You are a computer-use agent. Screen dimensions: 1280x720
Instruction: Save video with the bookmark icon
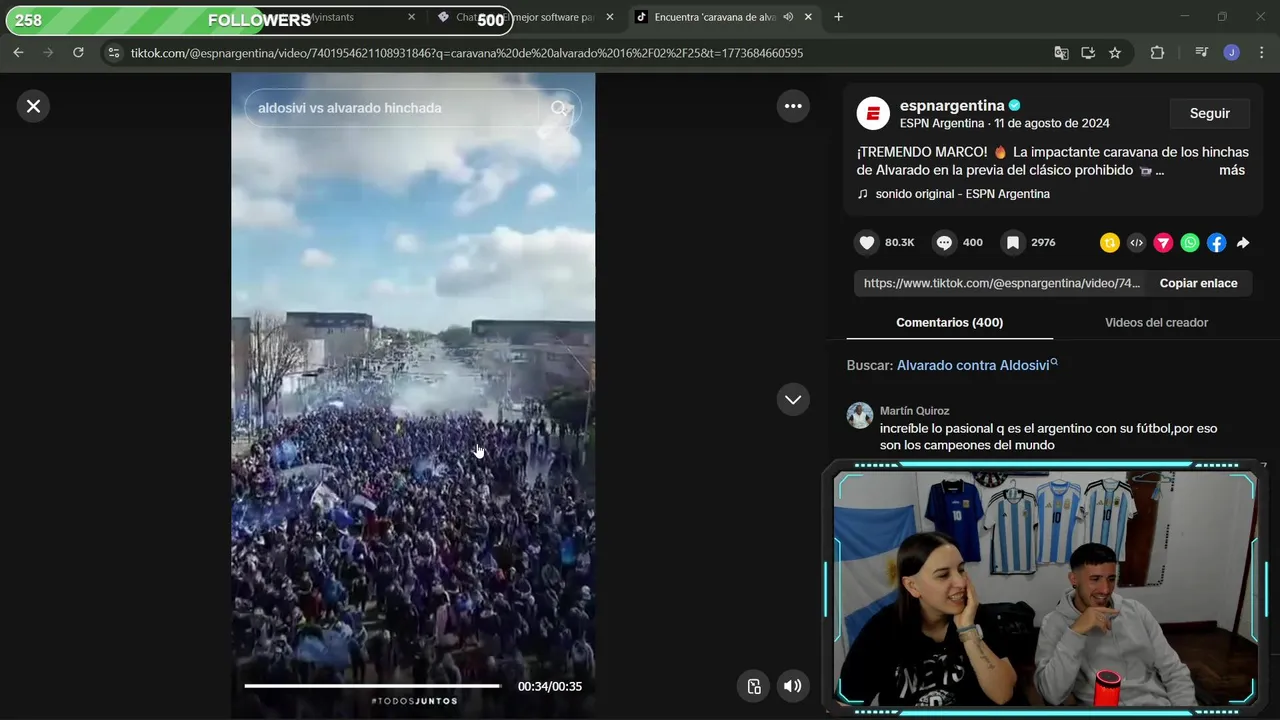[1013, 242]
